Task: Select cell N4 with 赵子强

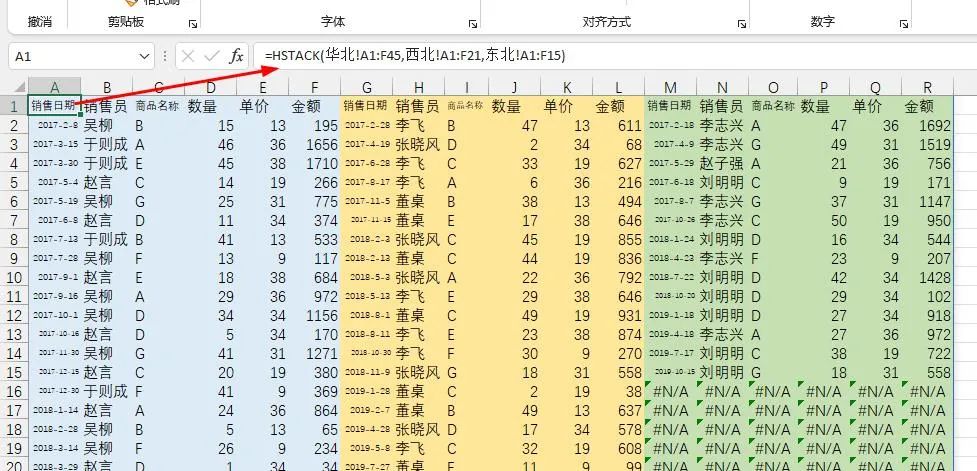Action: (723, 163)
